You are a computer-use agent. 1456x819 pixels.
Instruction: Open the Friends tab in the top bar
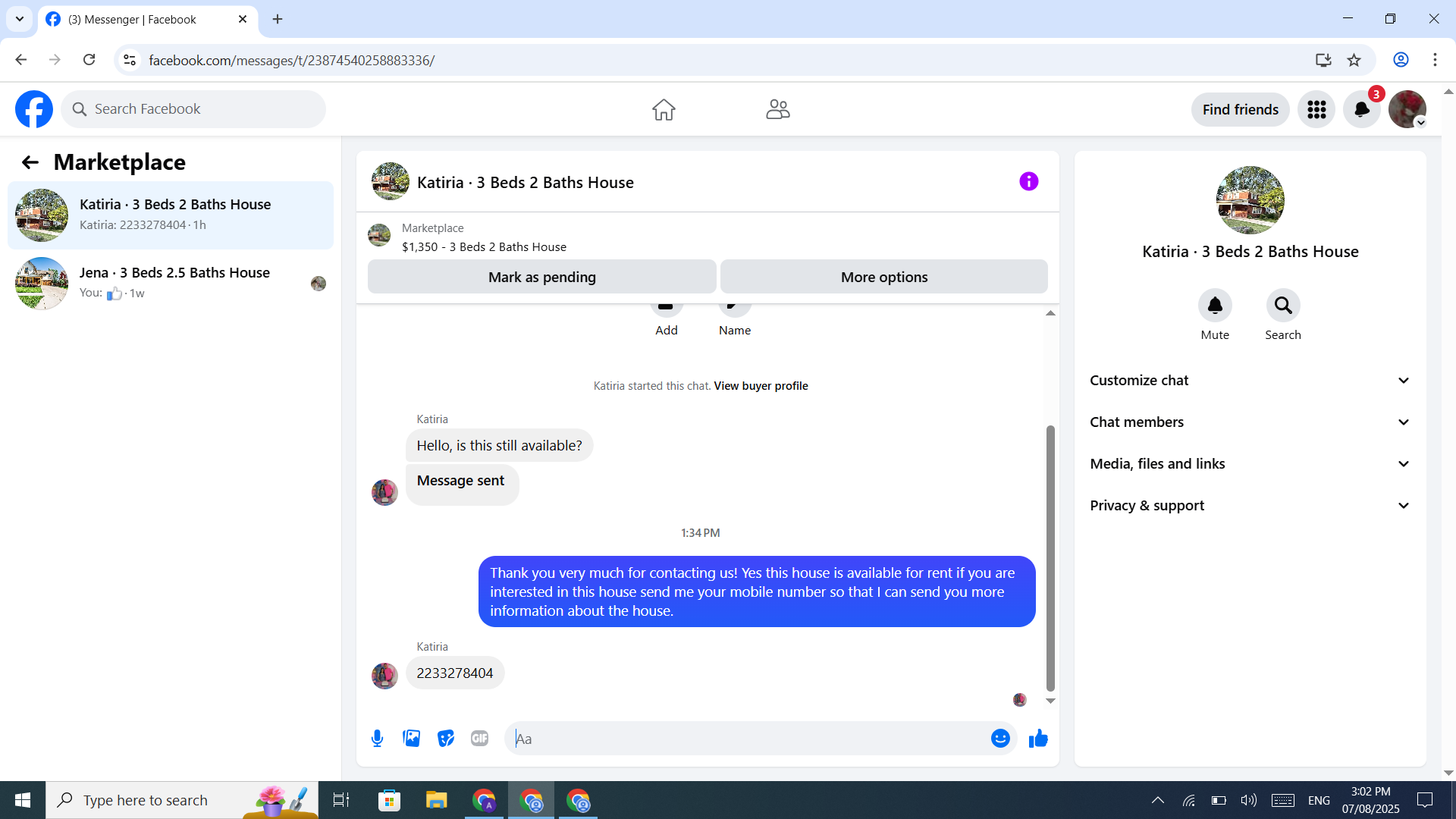pyautogui.click(x=777, y=109)
